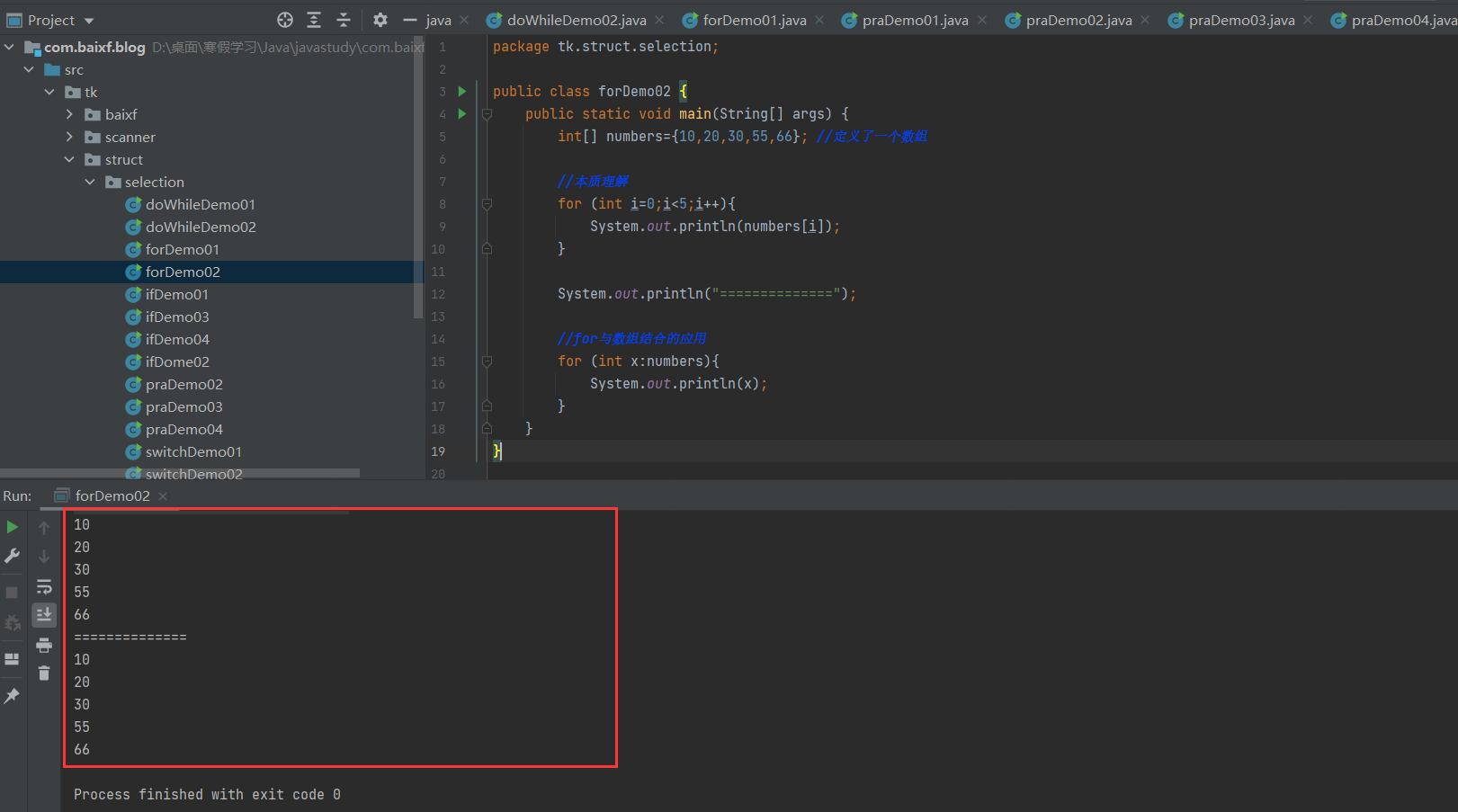The height and width of the screenshot is (812, 1458).
Task: Click the restore layout icon in Run sidebar
Action: point(13,659)
